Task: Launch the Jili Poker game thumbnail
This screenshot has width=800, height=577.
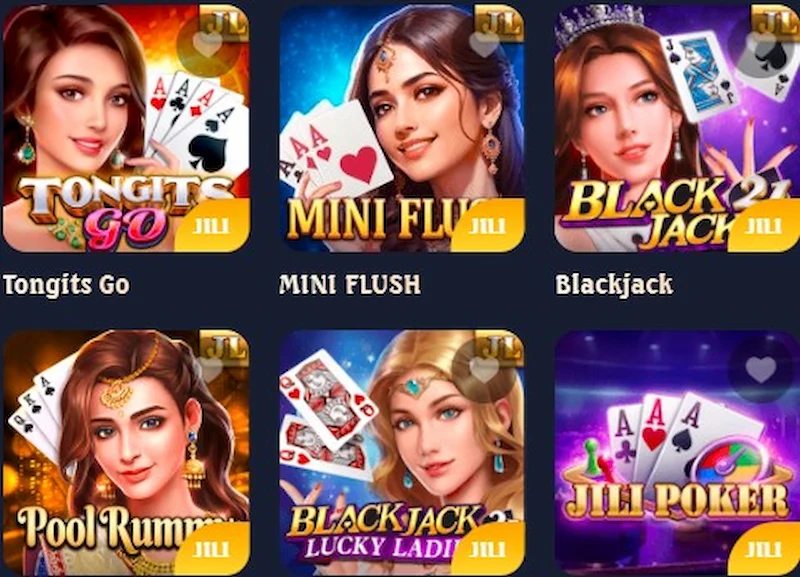Action: [x=677, y=453]
